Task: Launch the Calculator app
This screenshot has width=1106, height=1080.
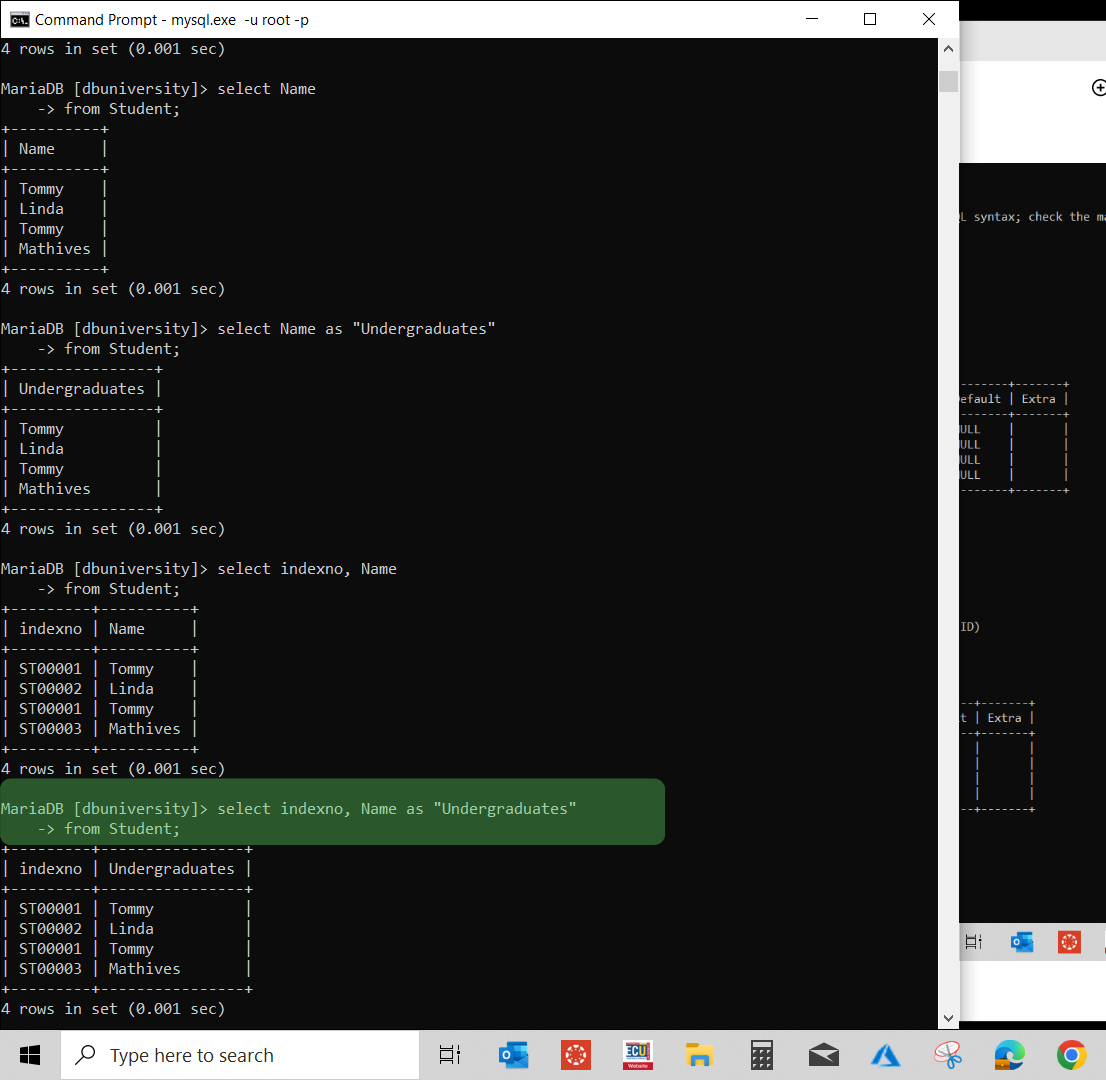Action: point(761,1055)
